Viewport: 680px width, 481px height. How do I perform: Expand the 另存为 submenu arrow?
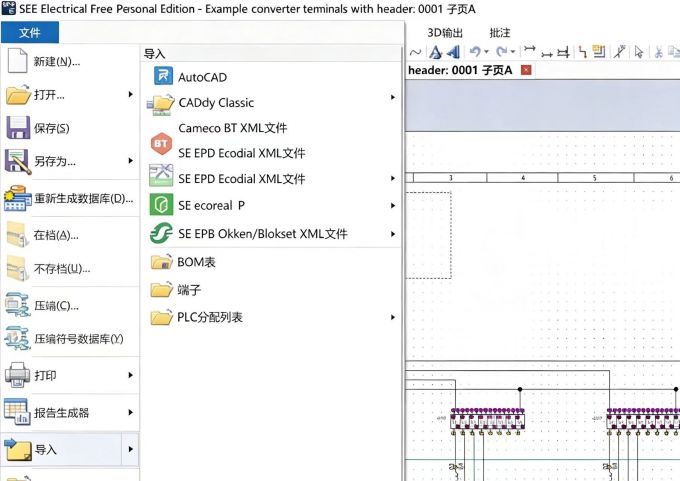coord(131,160)
